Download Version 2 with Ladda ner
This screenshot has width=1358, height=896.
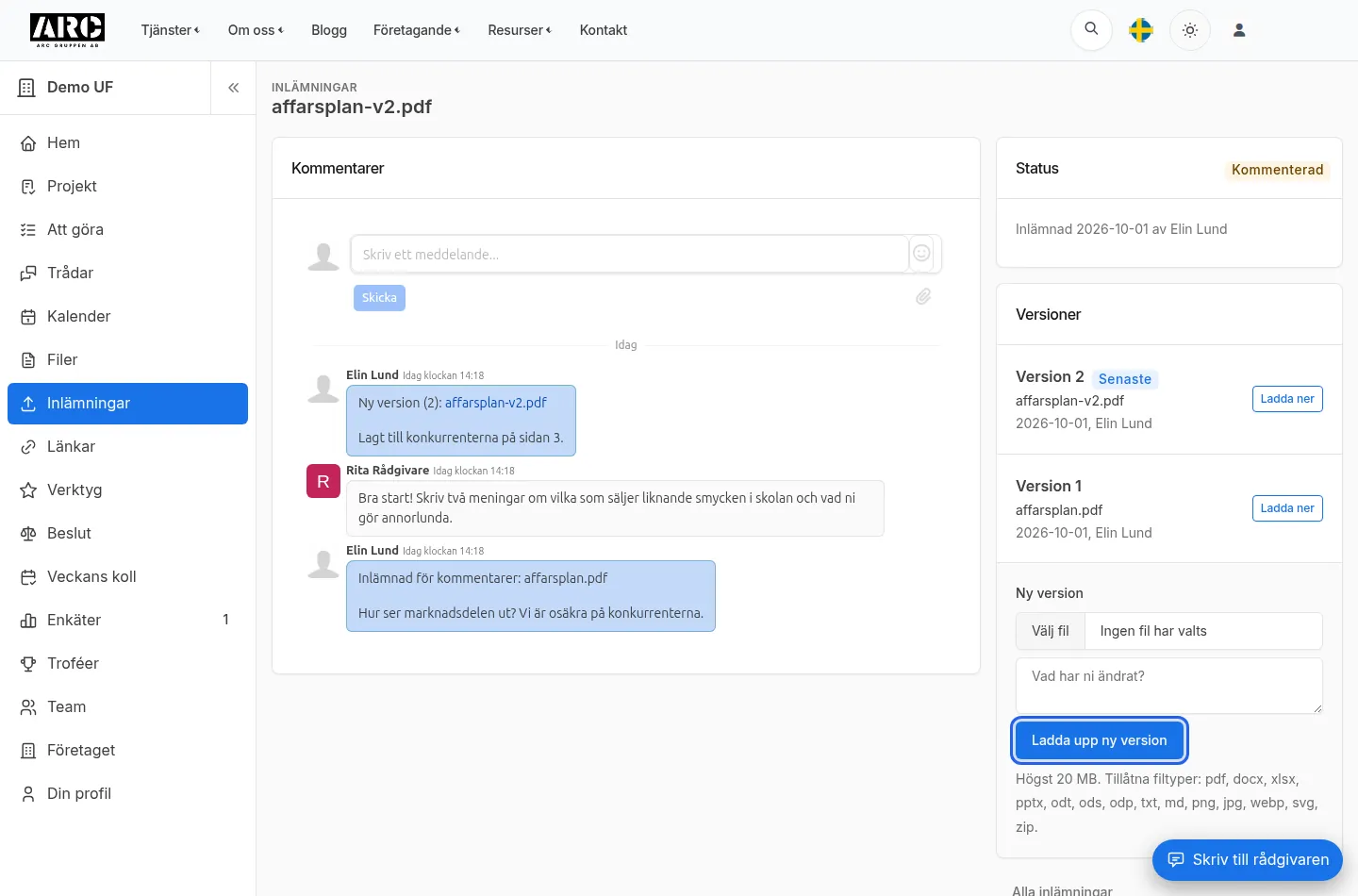click(x=1287, y=399)
